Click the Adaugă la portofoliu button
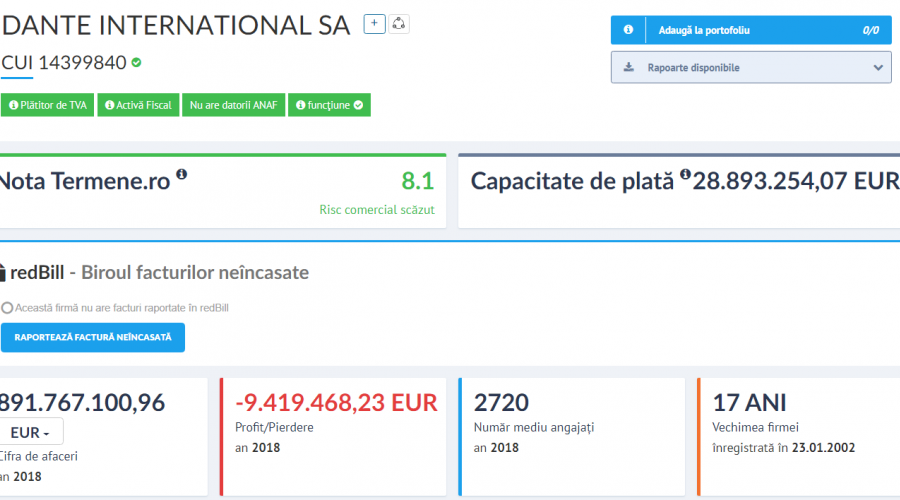Screen dimensions: 900x500 coord(751,30)
